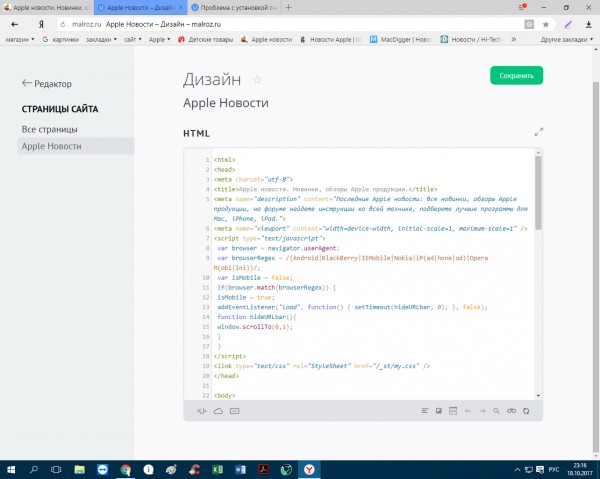Open a new browser tab with plus
This screenshot has height=479, width=600.
coord(289,7)
